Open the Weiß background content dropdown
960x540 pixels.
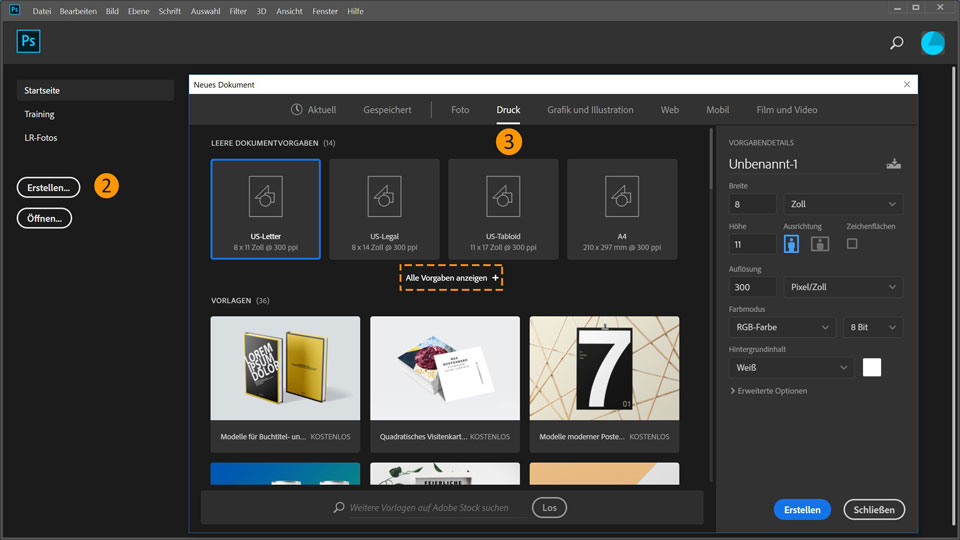click(x=791, y=367)
